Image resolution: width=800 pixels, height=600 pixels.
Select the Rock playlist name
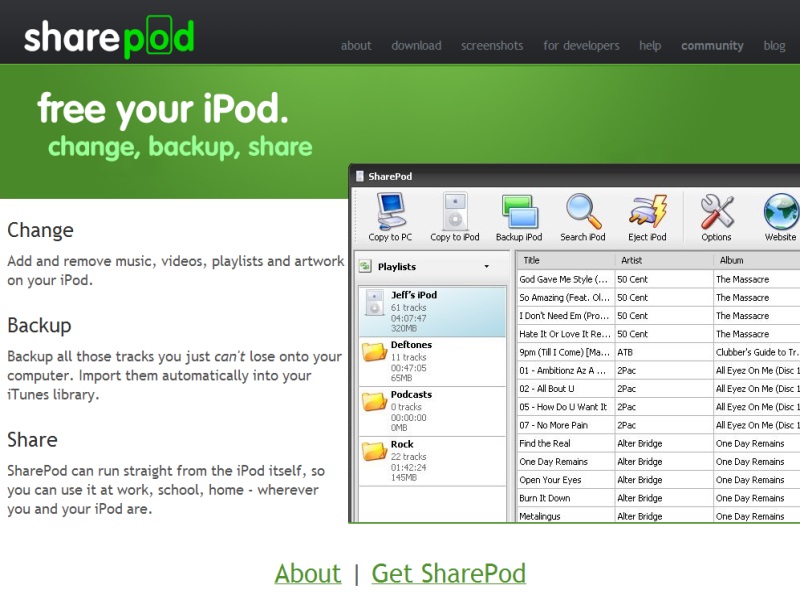pos(402,444)
